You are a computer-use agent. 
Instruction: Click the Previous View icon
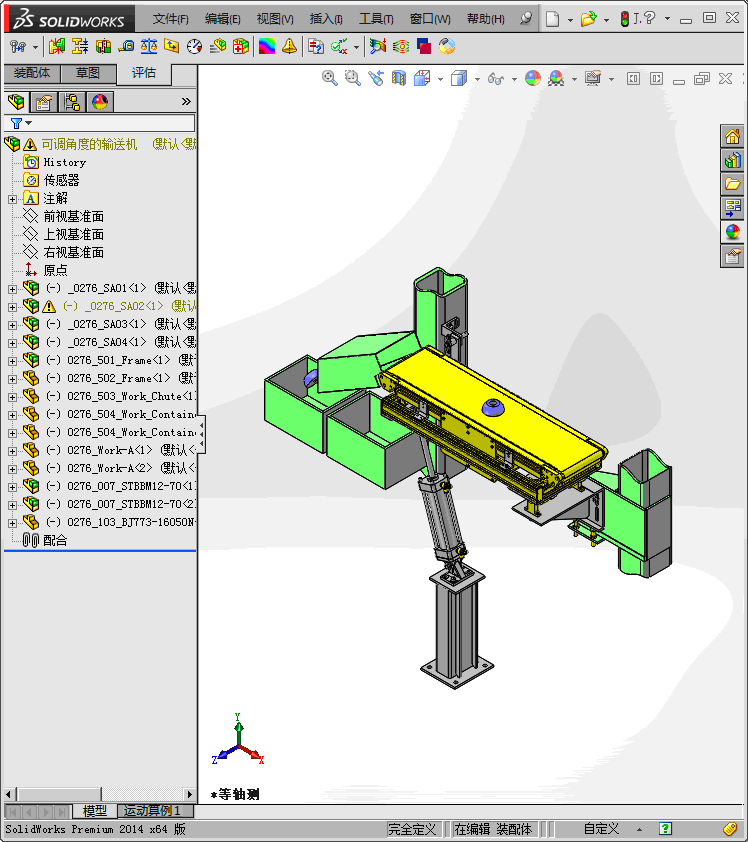point(376,78)
